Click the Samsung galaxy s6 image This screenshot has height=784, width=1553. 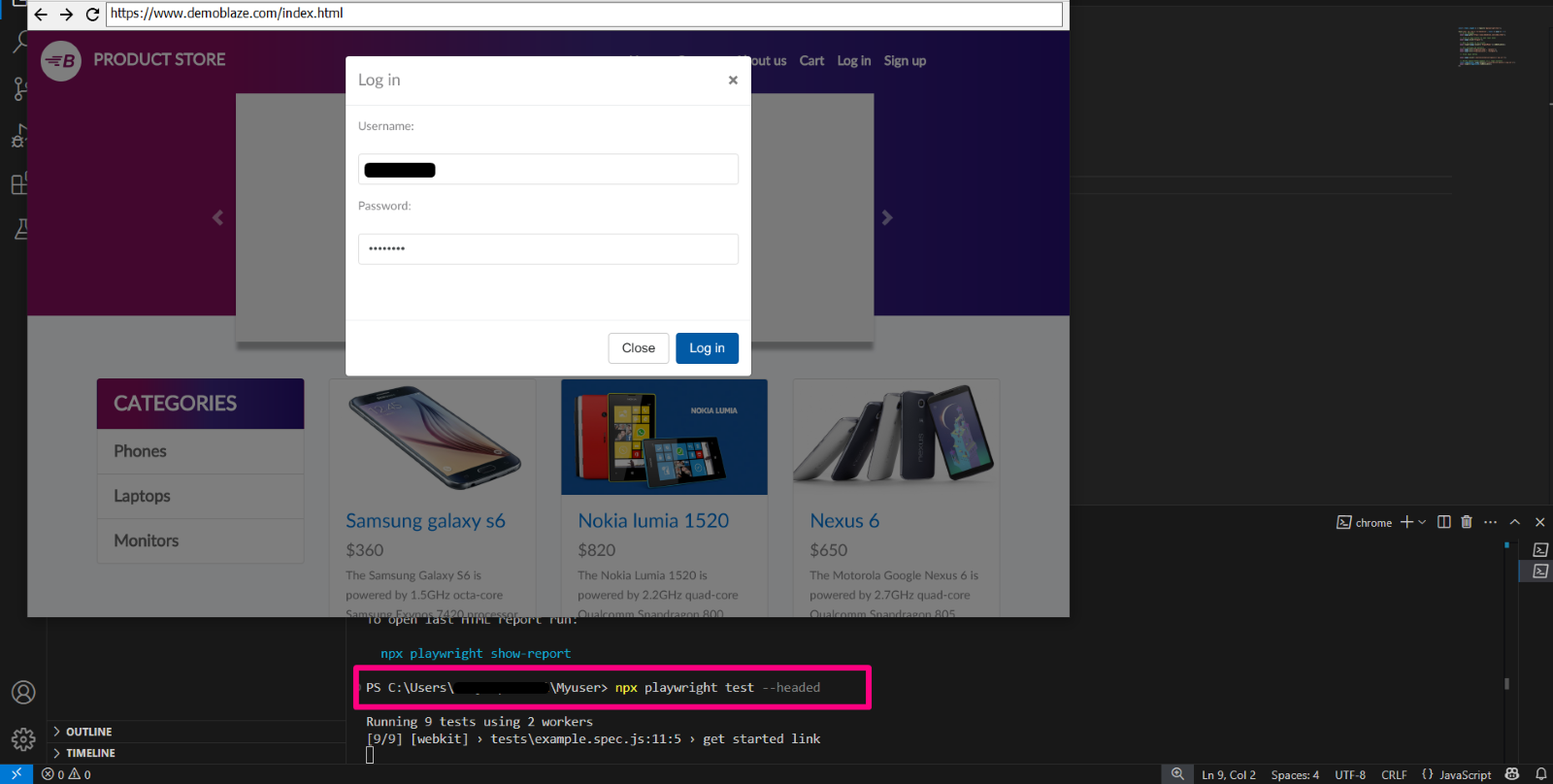point(433,437)
